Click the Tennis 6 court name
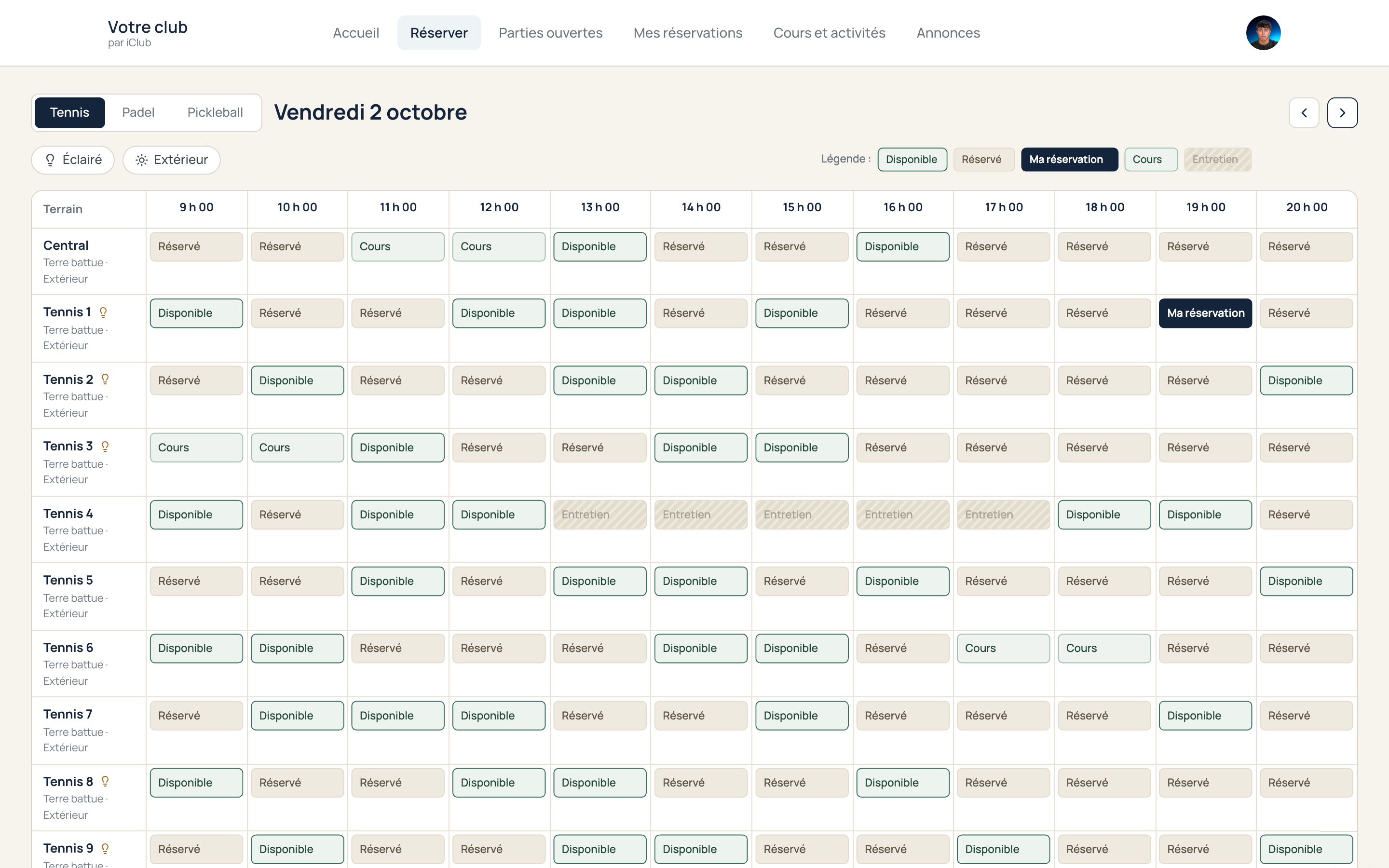 (x=68, y=648)
